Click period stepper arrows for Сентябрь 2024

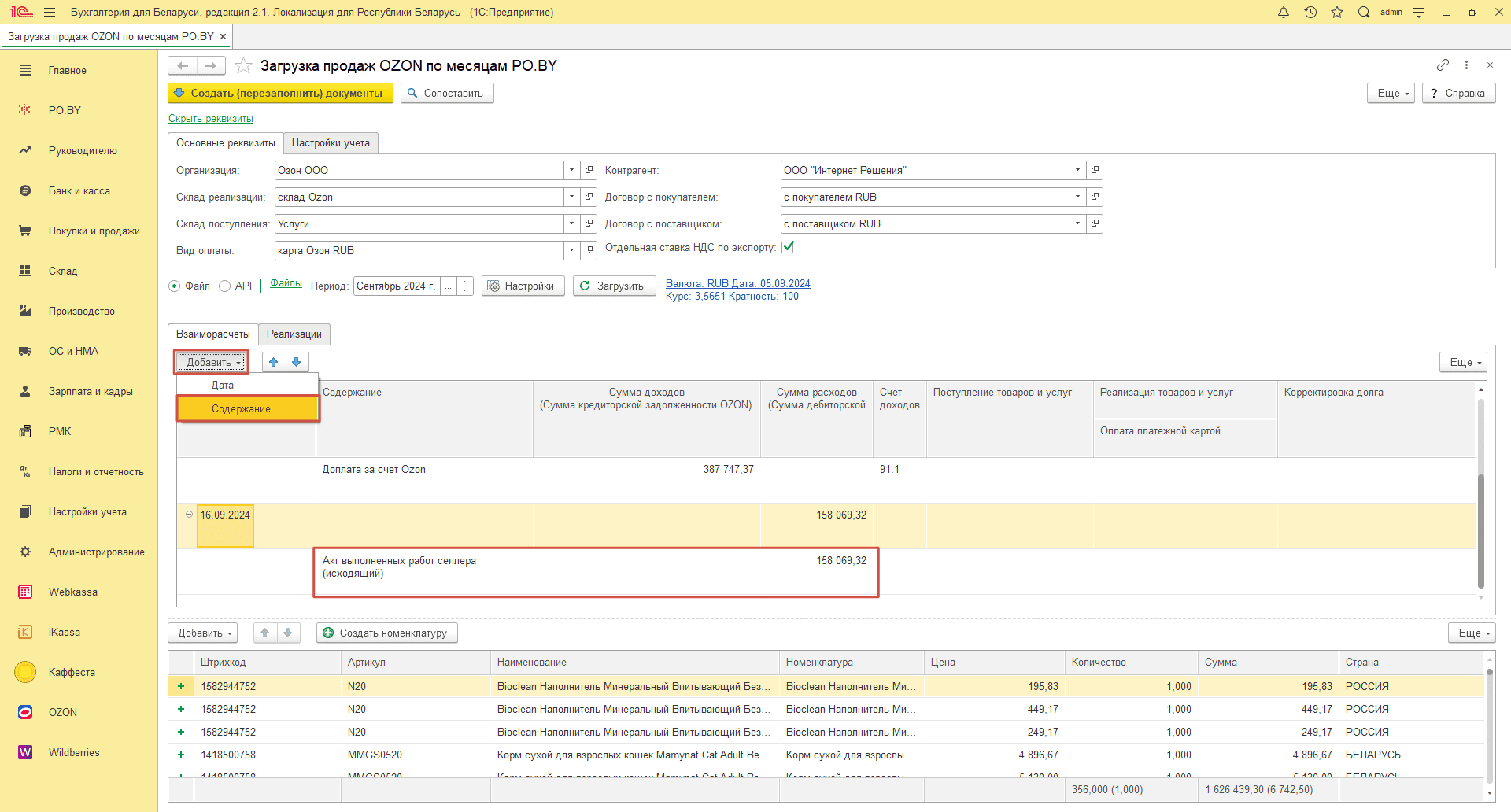click(465, 286)
